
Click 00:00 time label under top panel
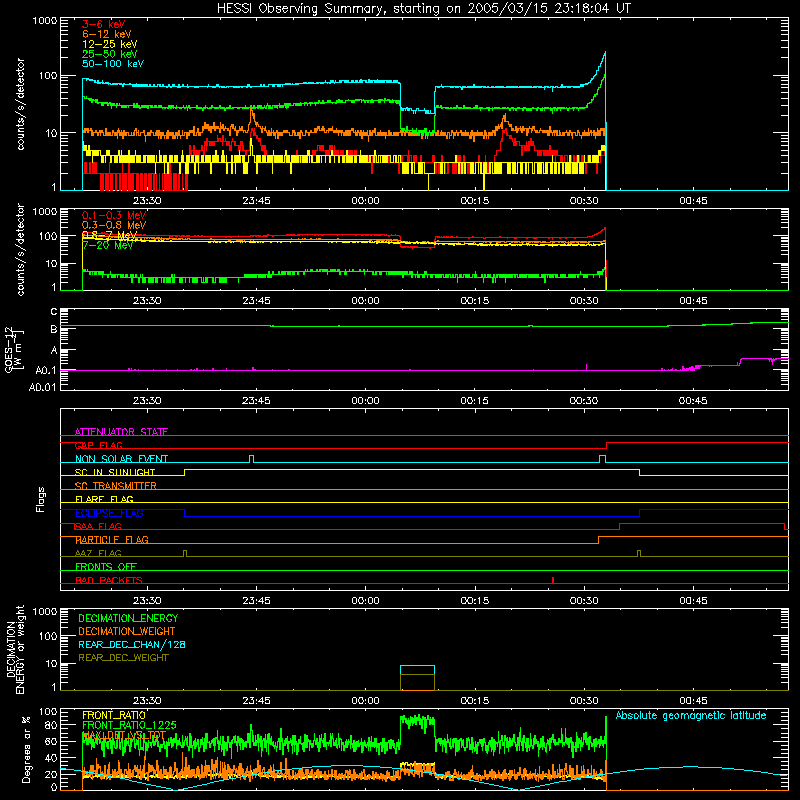[x=365, y=201]
